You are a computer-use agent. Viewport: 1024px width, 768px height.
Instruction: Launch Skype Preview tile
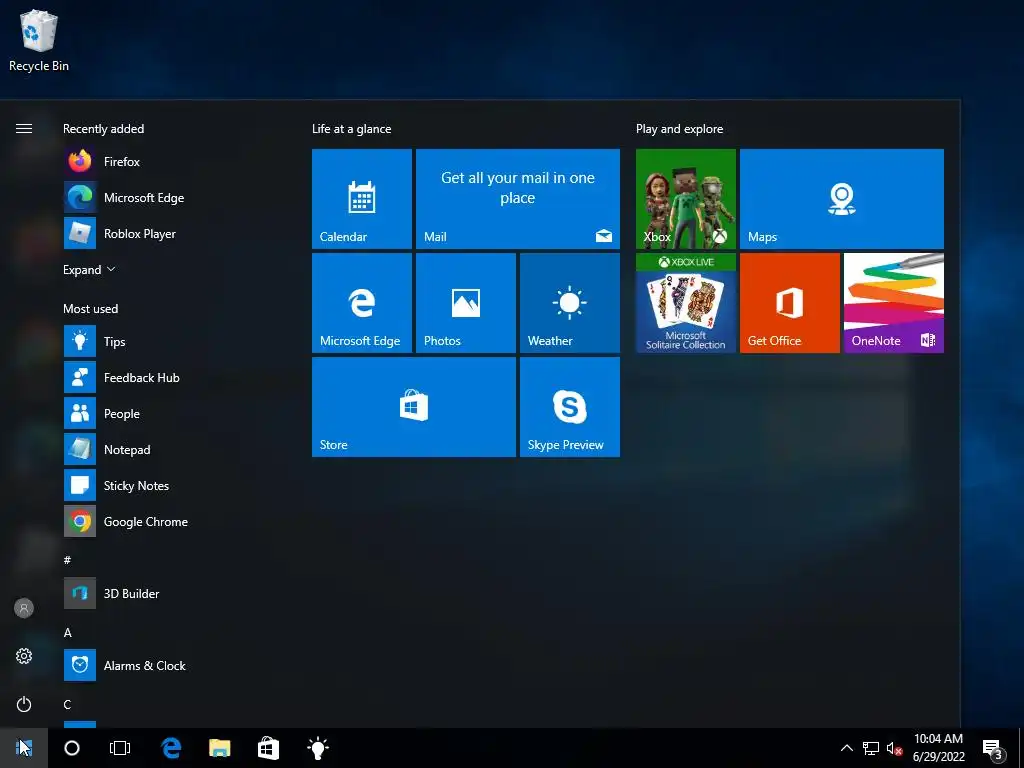[x=569, y=407]
